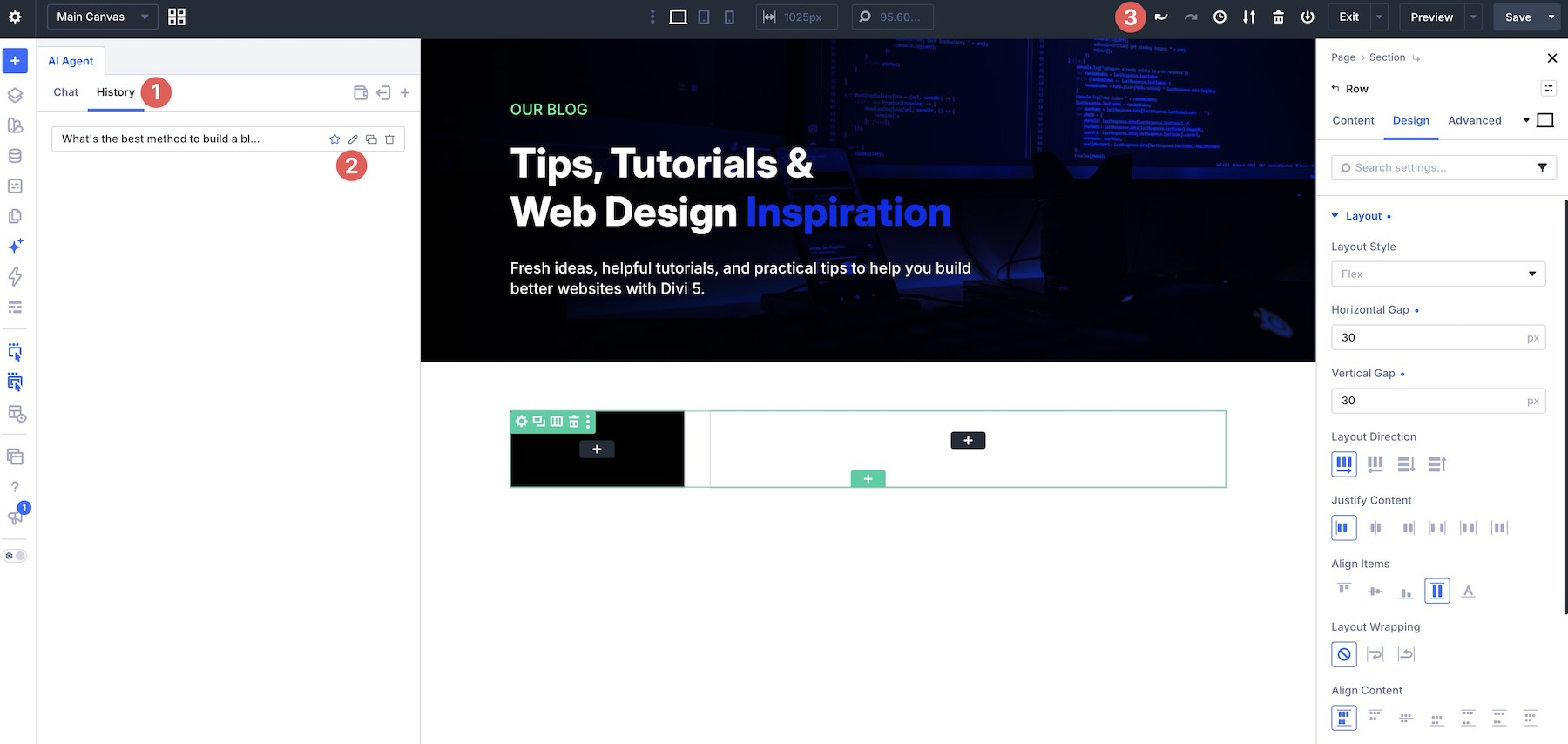Screen dimensions: 1568x744
Task: Click the Preview button
Action: click(x=1431, y=17)
